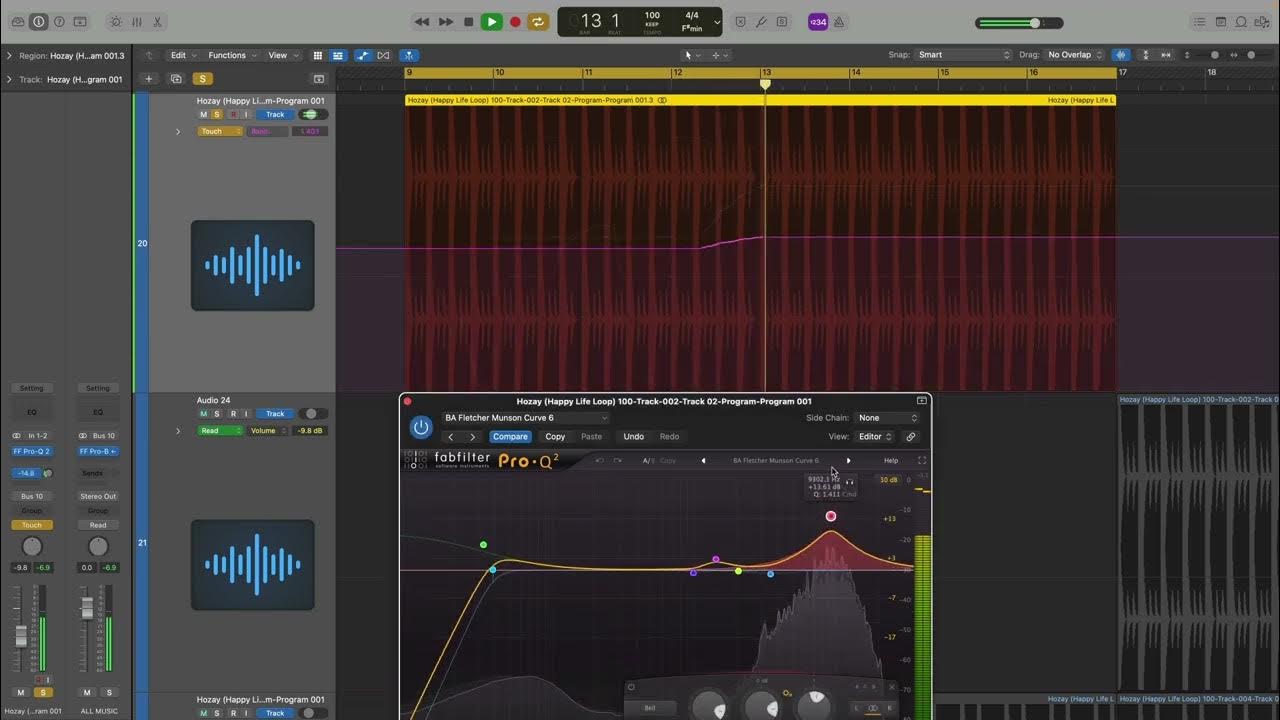1280x720 pixels.
Task: Toggle the Pro-Q 2 plugin power button
Action: click(x=421, y=427)
